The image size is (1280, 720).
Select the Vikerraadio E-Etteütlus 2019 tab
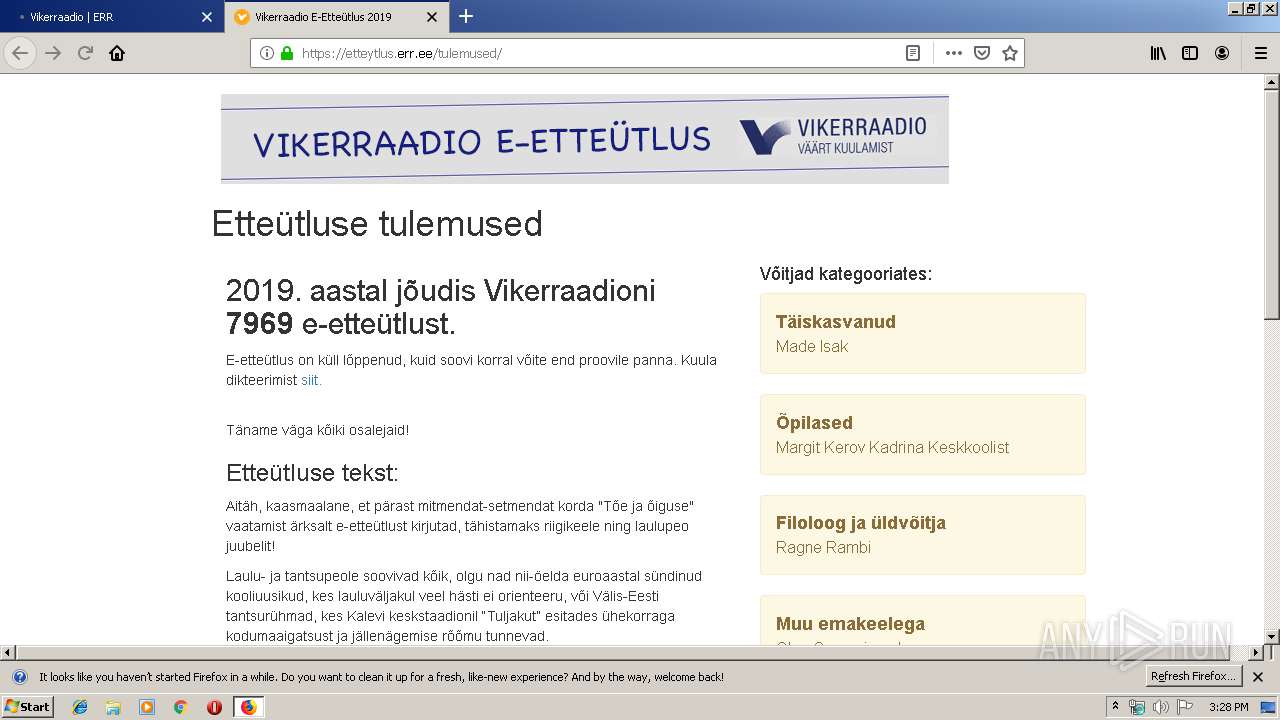coord(336,17)
